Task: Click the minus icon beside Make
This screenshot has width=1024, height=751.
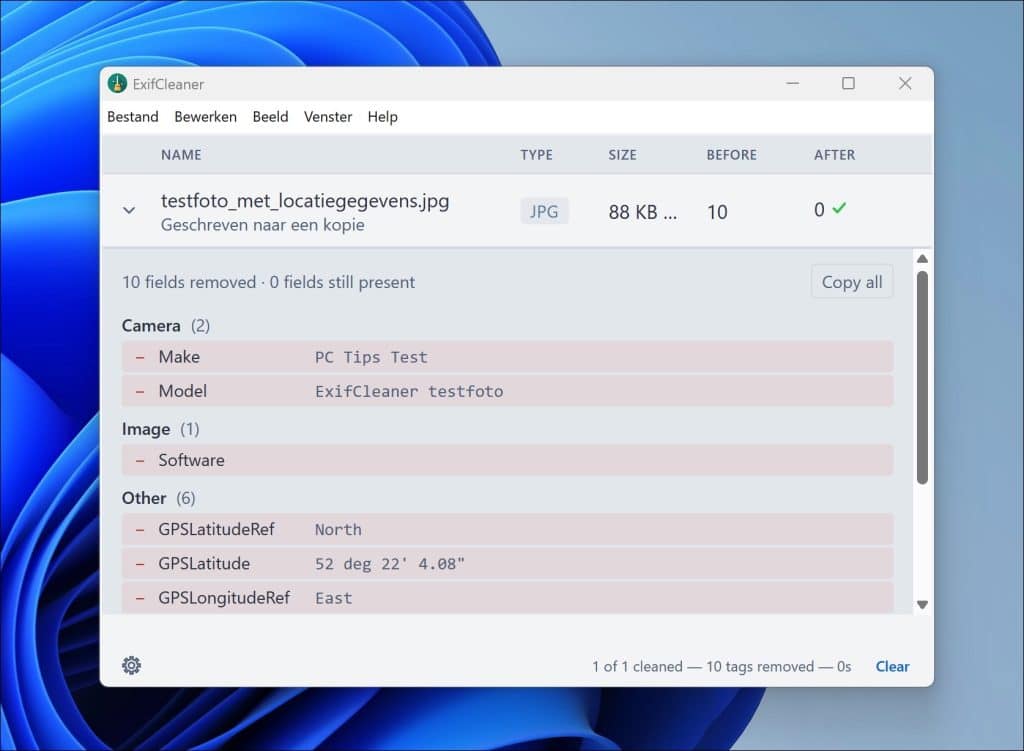Action: [140, 357]
